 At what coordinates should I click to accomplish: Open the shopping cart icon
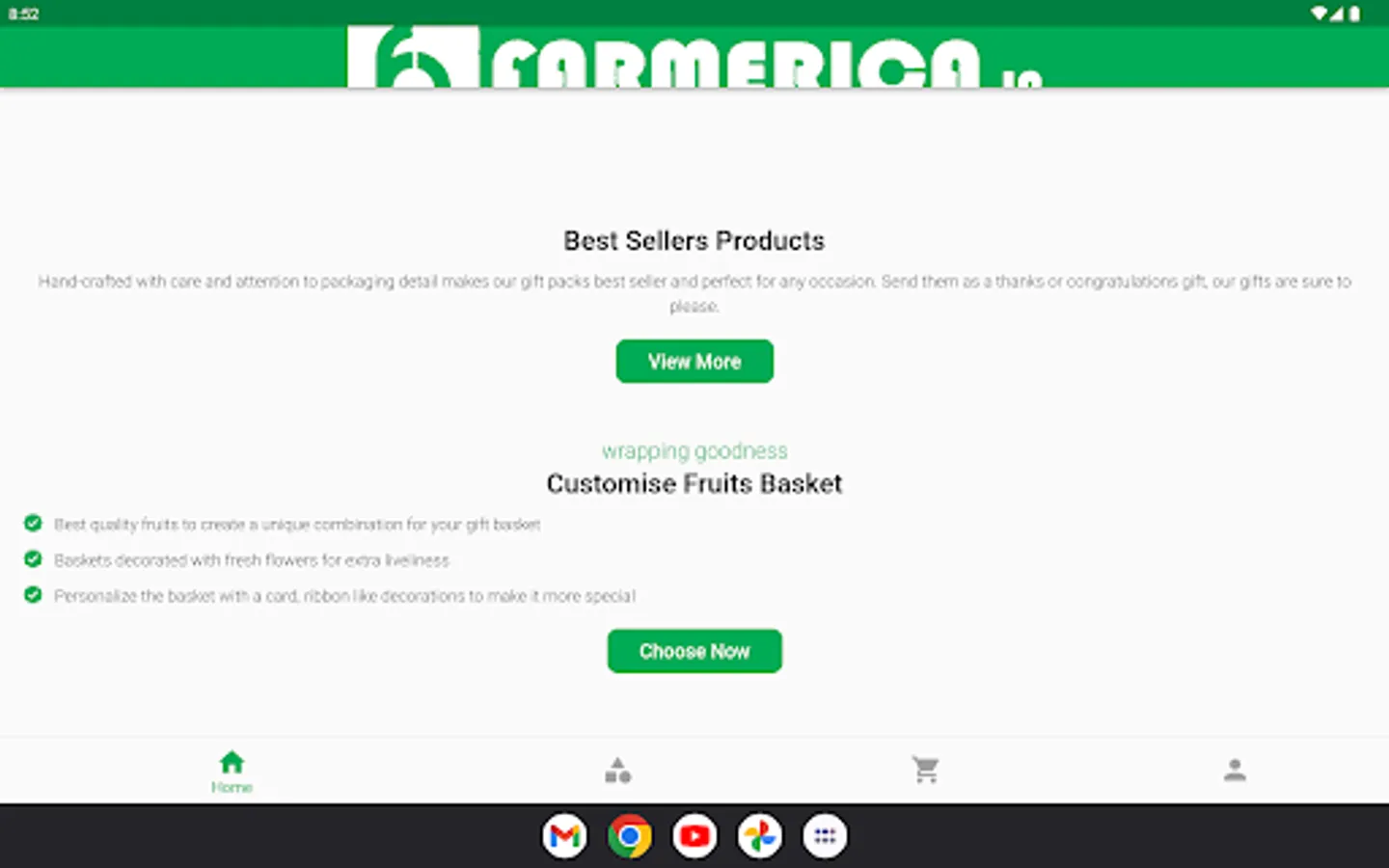click(926, 770)
